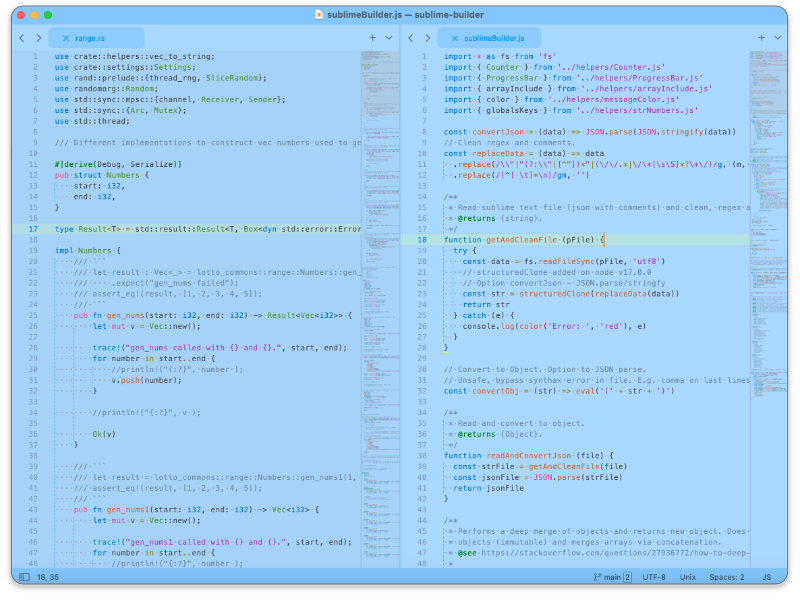The height and width of the screenshot is (600, 800).
Task: Go forward in range.rs pane history
Action: [39, 38]
